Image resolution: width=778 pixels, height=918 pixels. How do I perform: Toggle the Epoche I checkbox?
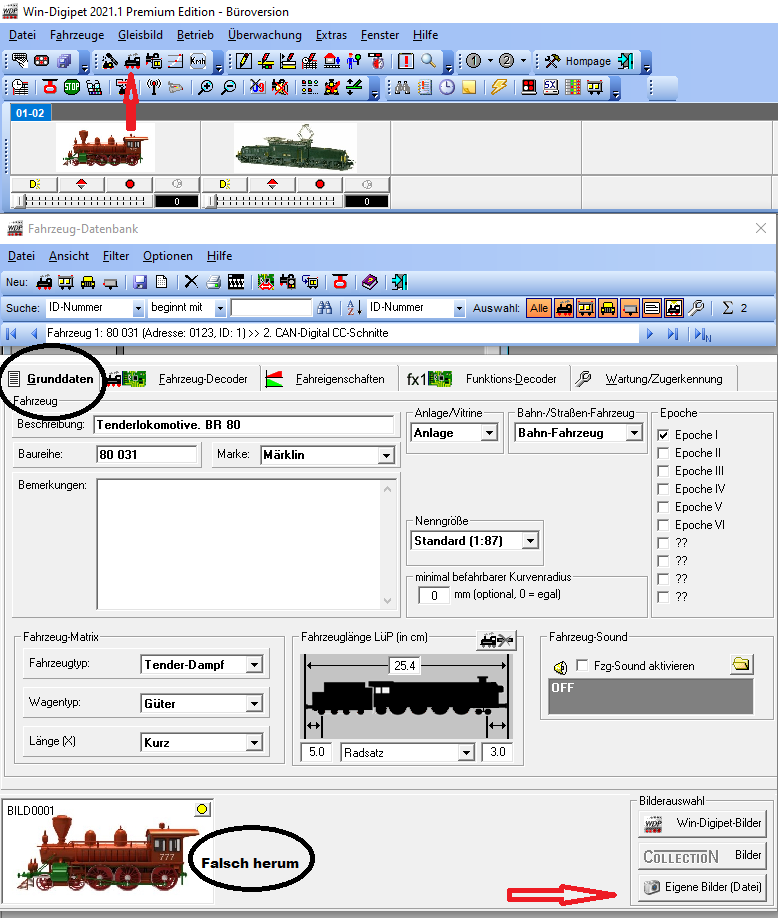[665, 435]
